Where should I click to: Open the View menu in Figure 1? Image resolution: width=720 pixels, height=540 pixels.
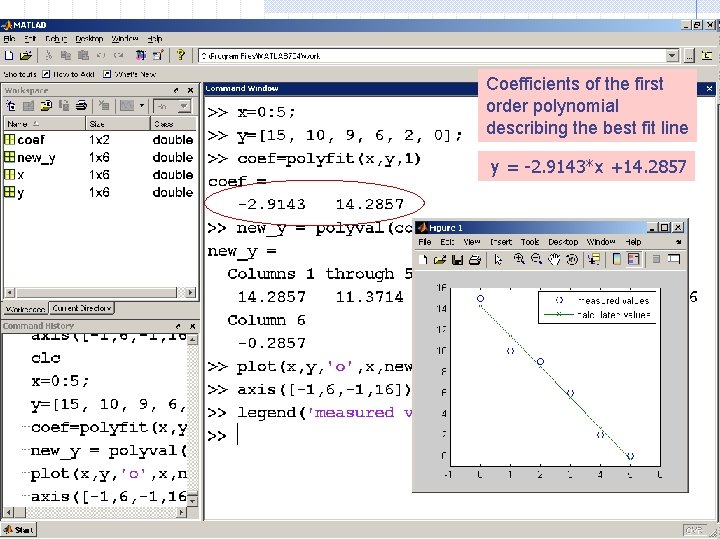click(x=472, y=242)
